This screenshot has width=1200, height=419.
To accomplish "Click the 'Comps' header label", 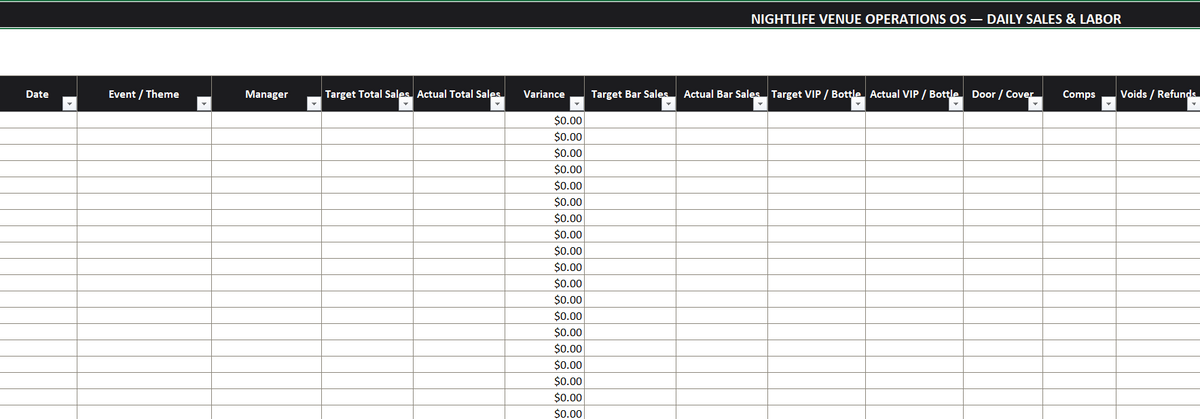I will 1079,94.
